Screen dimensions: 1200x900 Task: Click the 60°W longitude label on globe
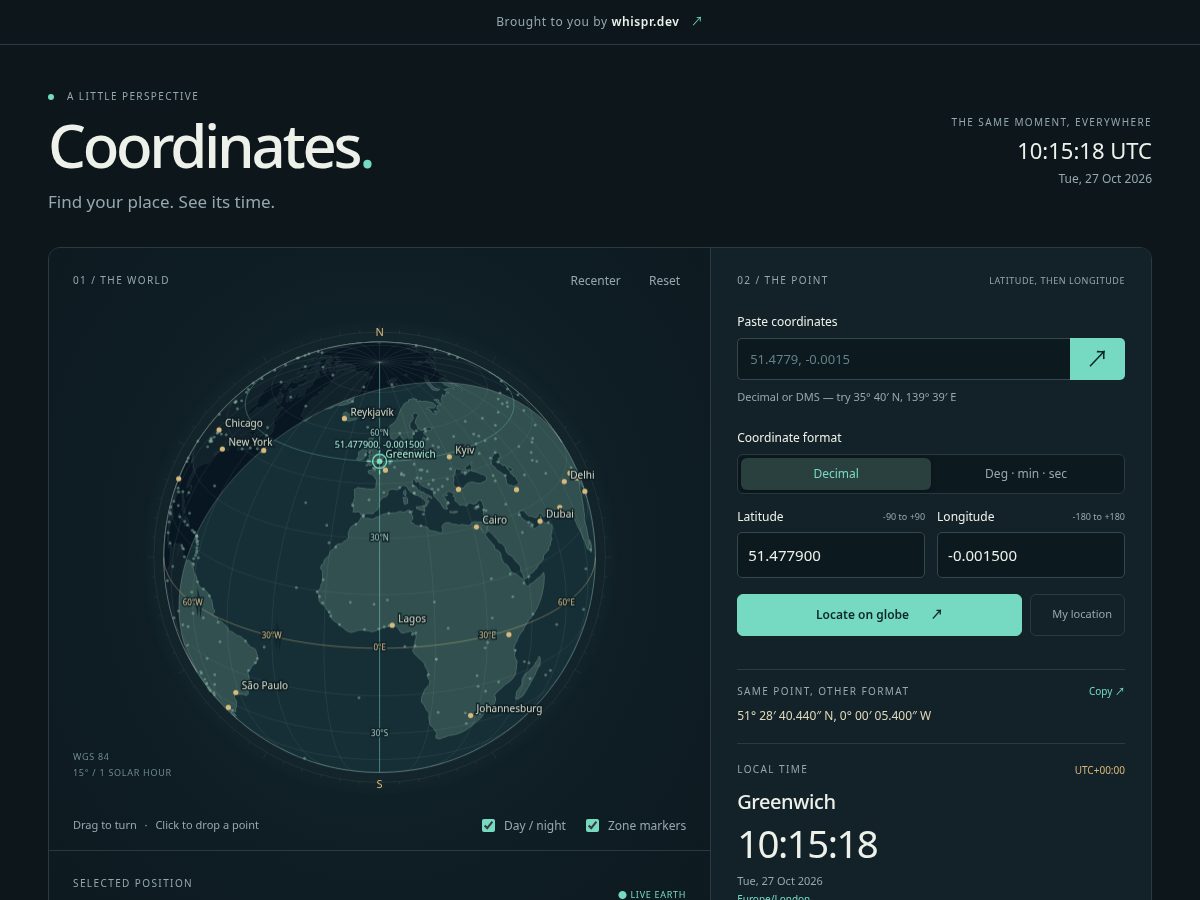coord(193,602)
